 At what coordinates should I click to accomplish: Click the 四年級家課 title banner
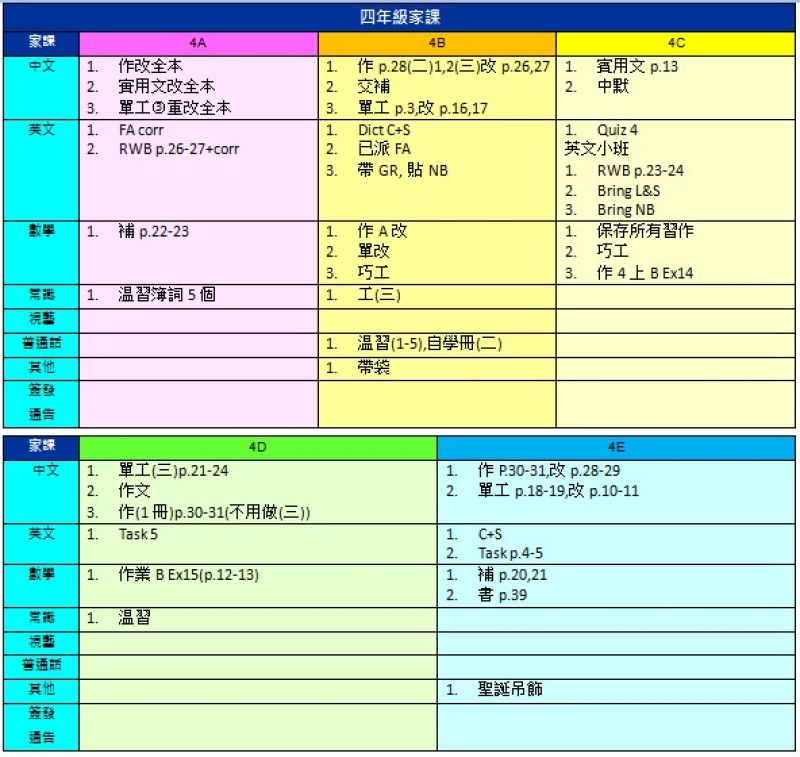click(400, 16)
